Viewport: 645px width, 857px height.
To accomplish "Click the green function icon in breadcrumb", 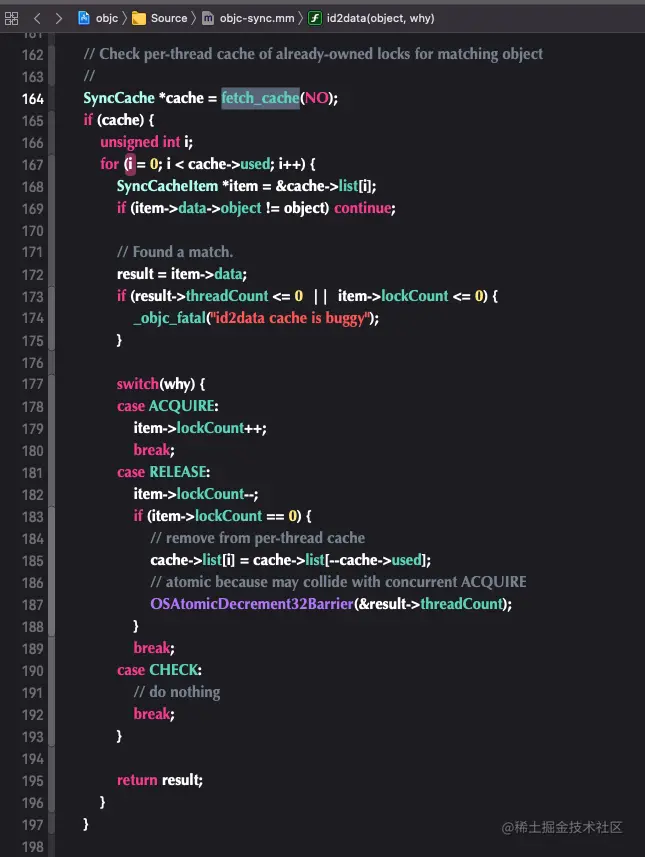I will [315, 19].
